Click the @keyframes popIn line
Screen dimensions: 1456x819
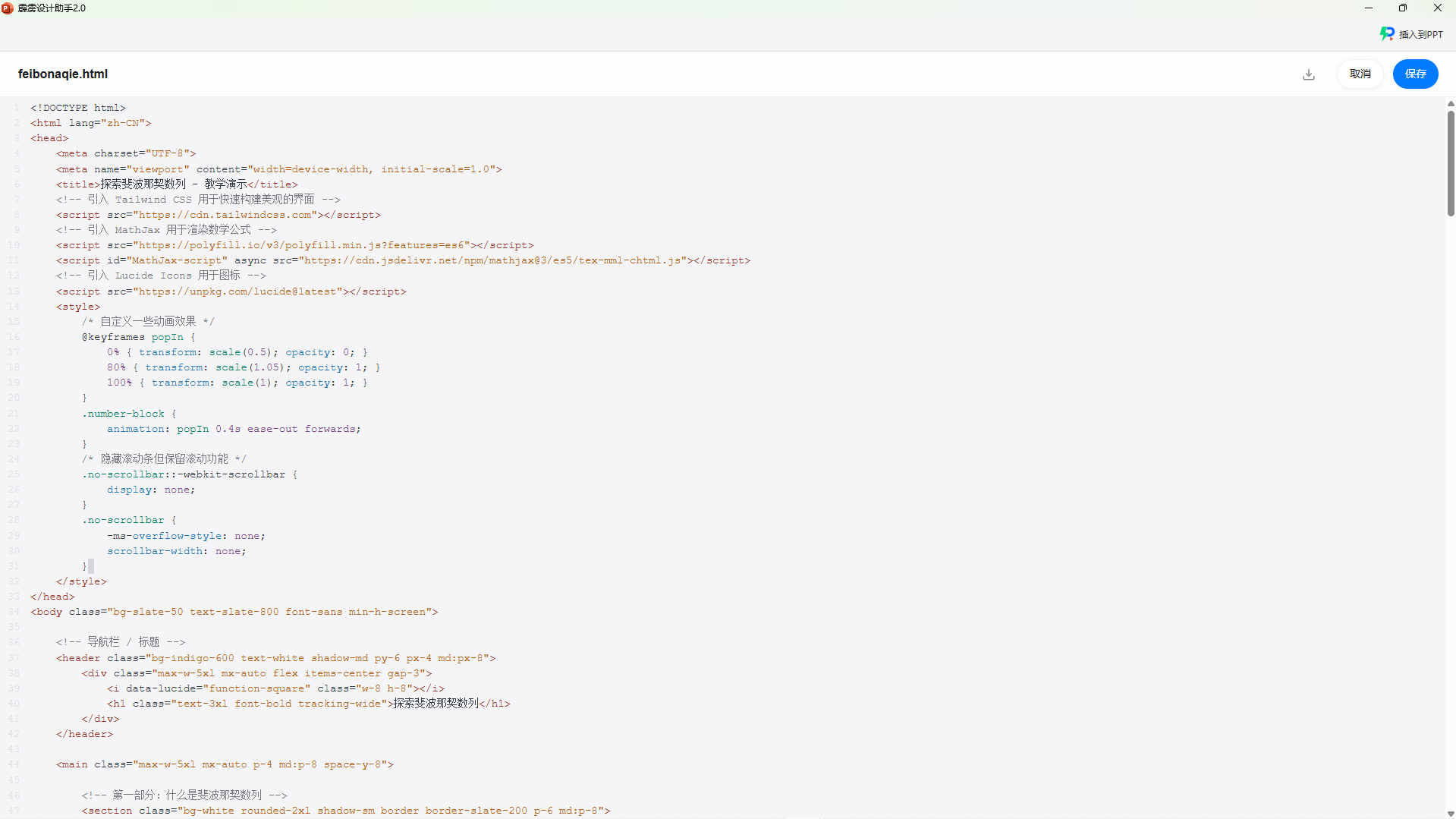pos(139,337)
